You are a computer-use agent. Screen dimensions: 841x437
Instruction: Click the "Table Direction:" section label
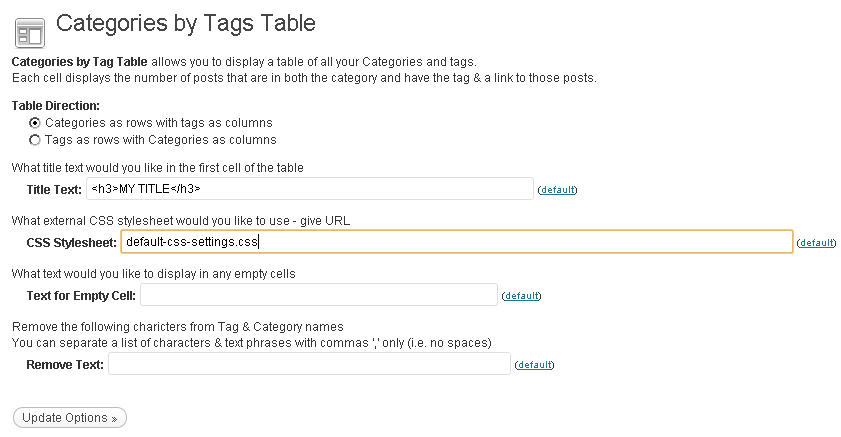tap(56, 106)
